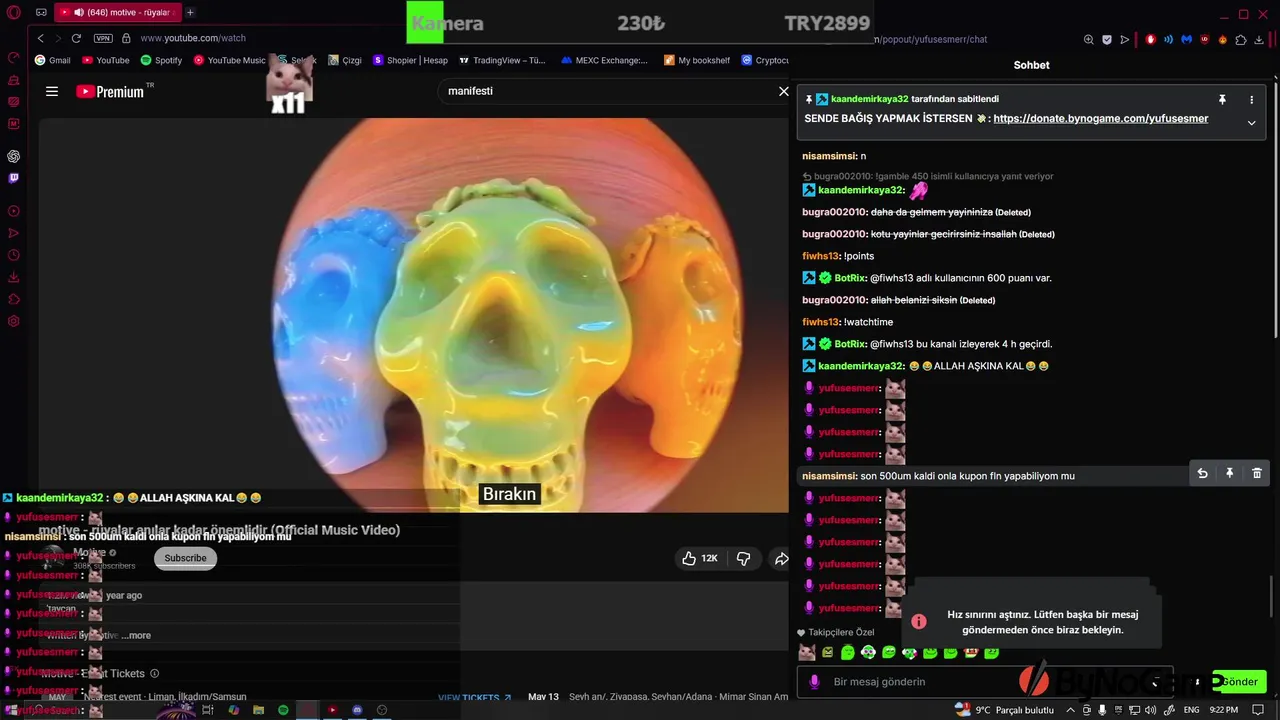Reply to nisamsimsi's highlighted message

pos(1203,473)
